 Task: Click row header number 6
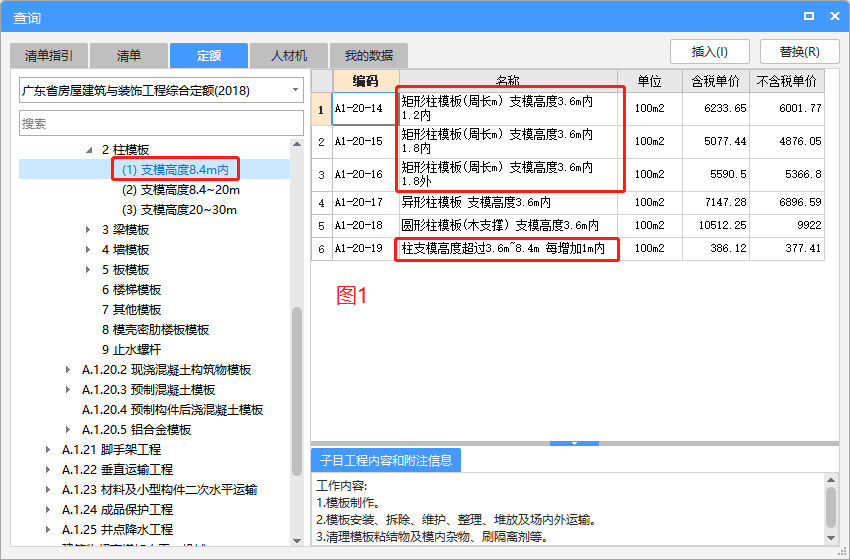tap(321, 249)
